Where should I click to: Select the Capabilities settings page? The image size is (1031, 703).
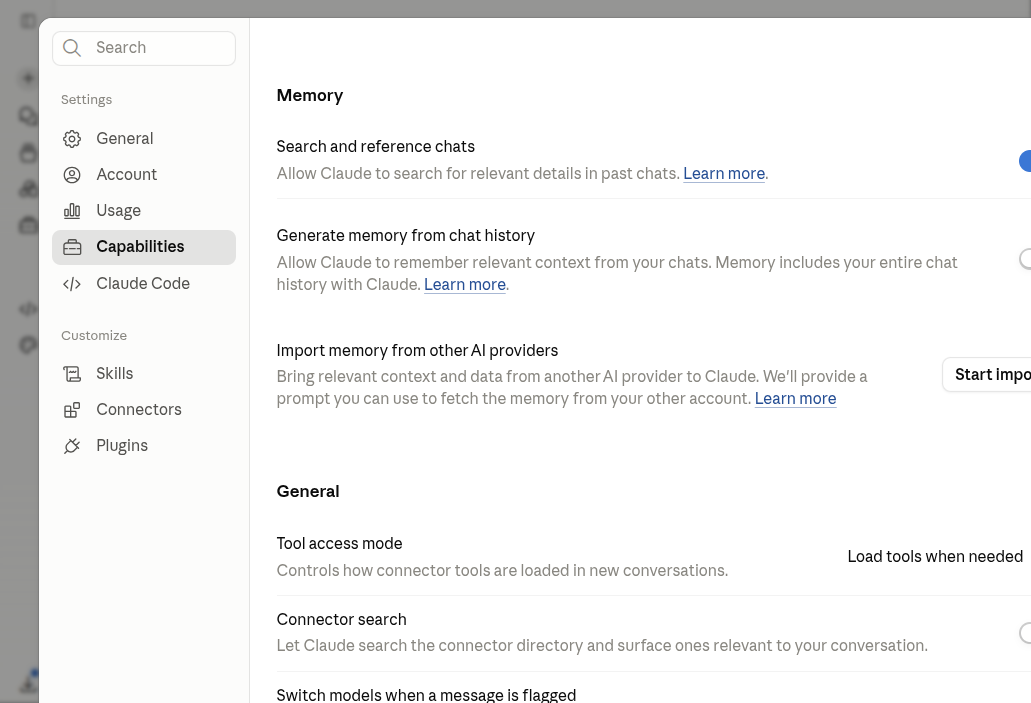point(144,247)
